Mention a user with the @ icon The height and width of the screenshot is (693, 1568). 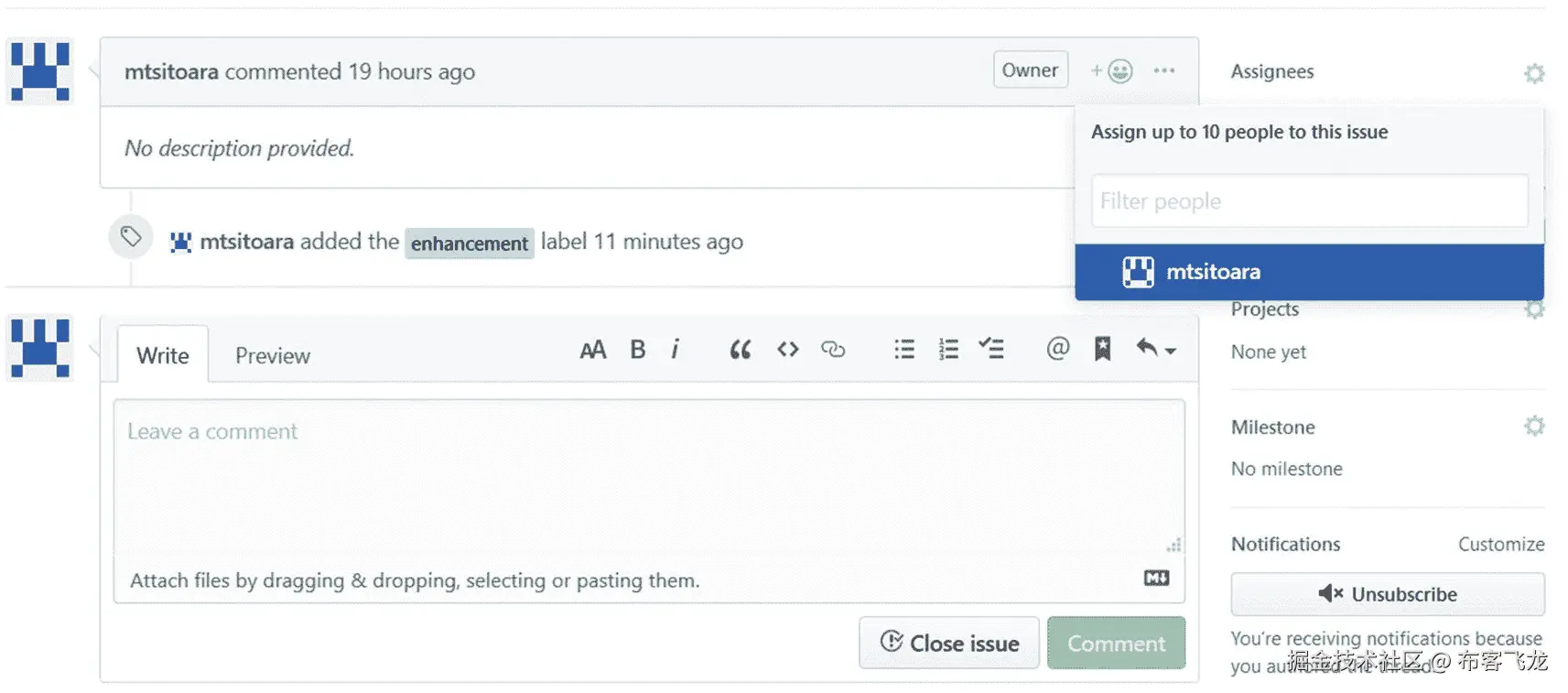click(1057, 349)
